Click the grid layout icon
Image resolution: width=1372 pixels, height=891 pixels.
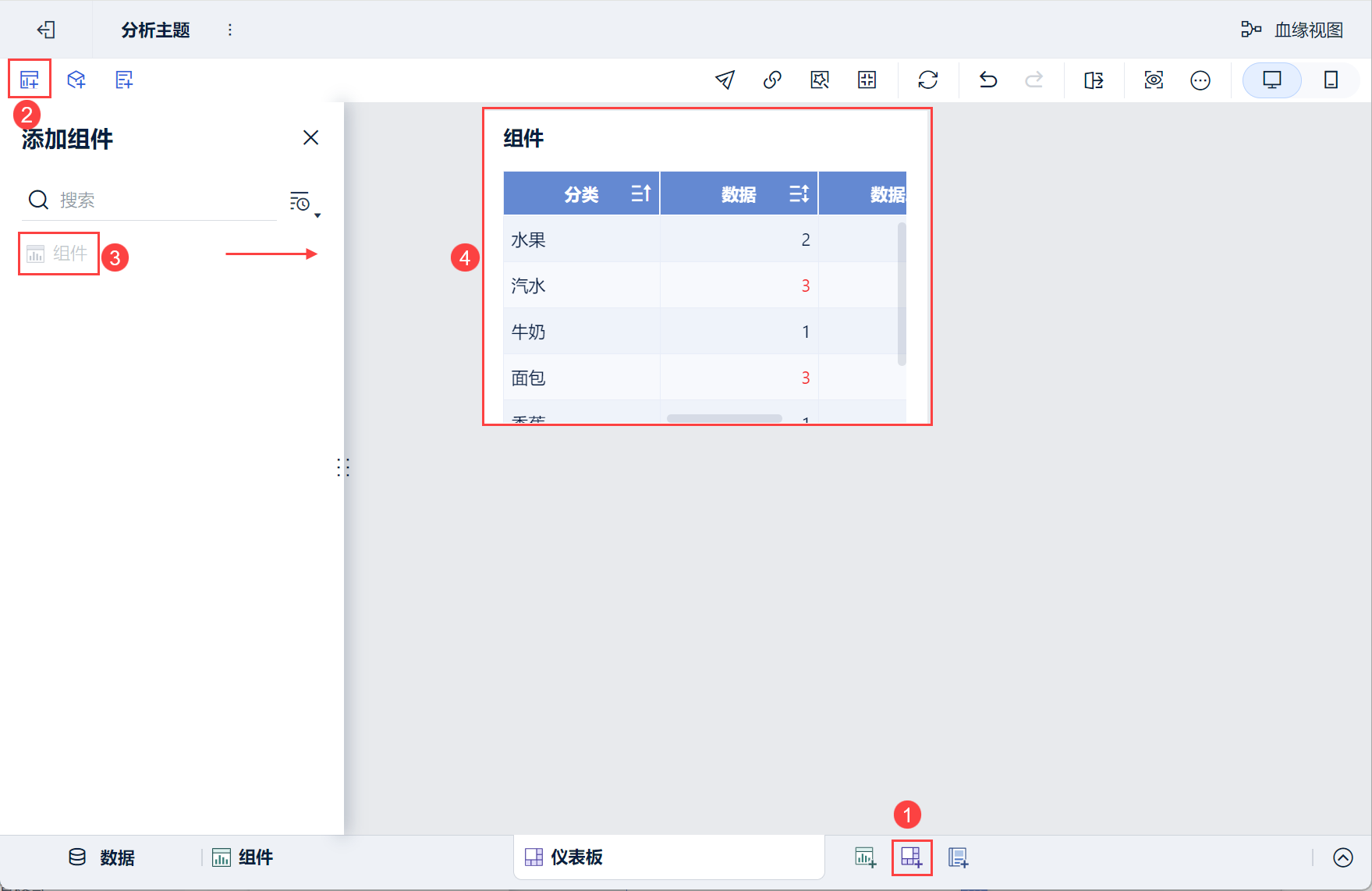(867, 80)
